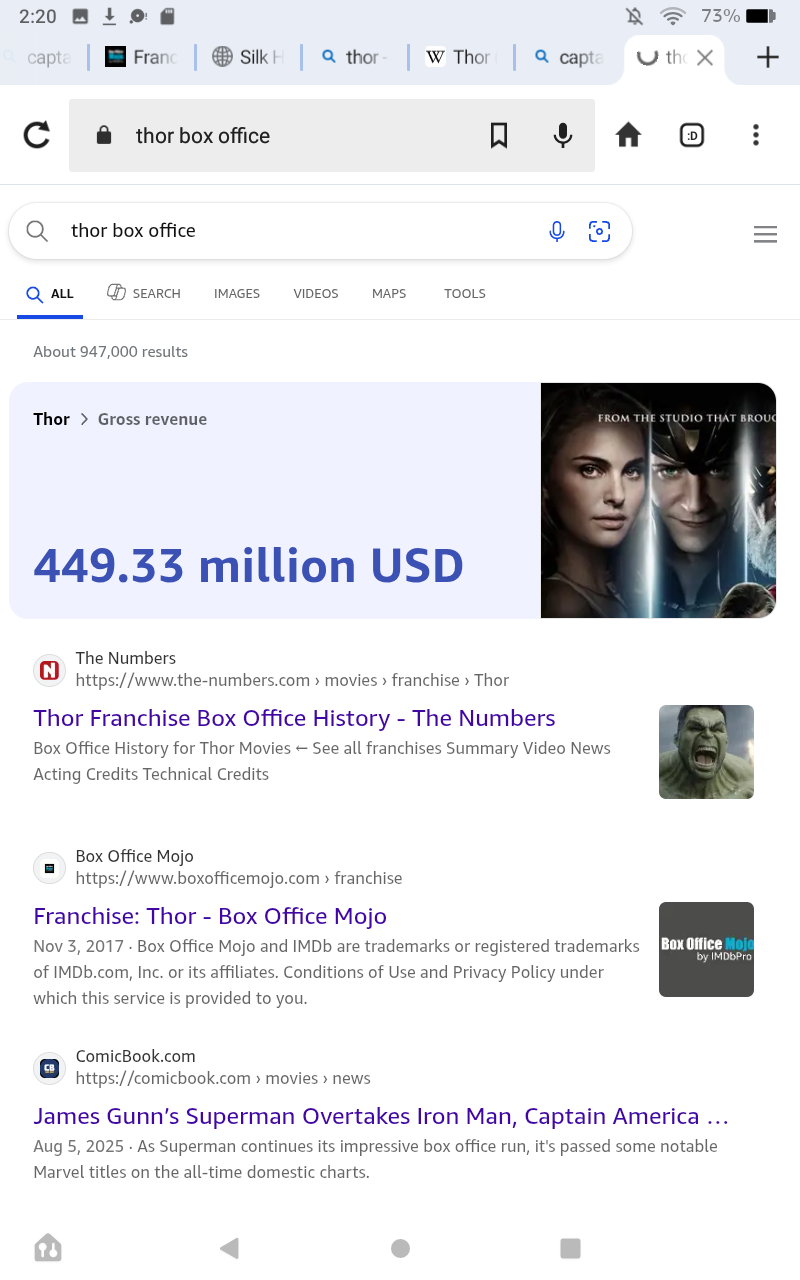
Task: Tap the Android home circle button
Action: point(400,1247)
